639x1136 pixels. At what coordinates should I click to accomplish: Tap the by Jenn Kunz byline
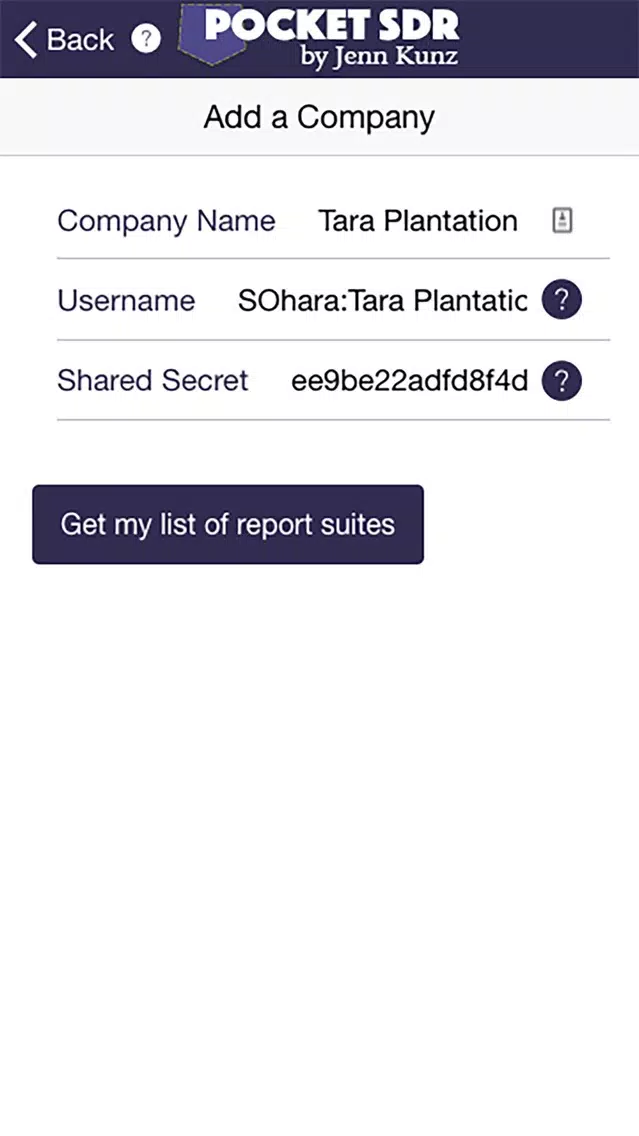pos(379,57)
